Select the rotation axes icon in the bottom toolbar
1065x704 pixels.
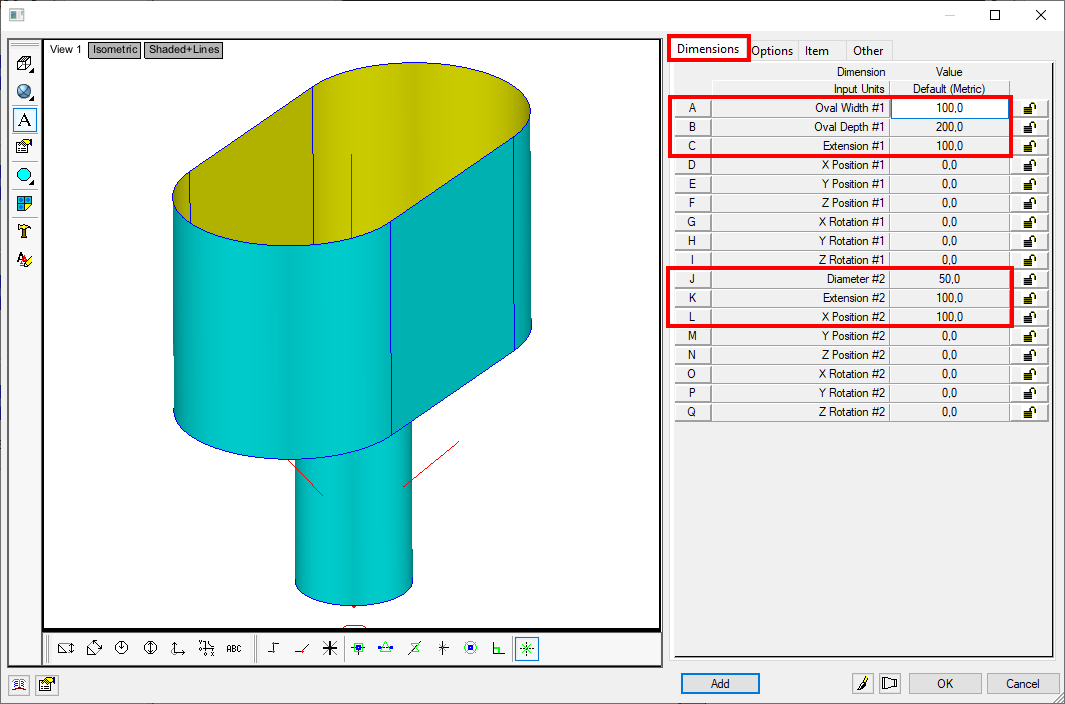(x=177, y=648)
